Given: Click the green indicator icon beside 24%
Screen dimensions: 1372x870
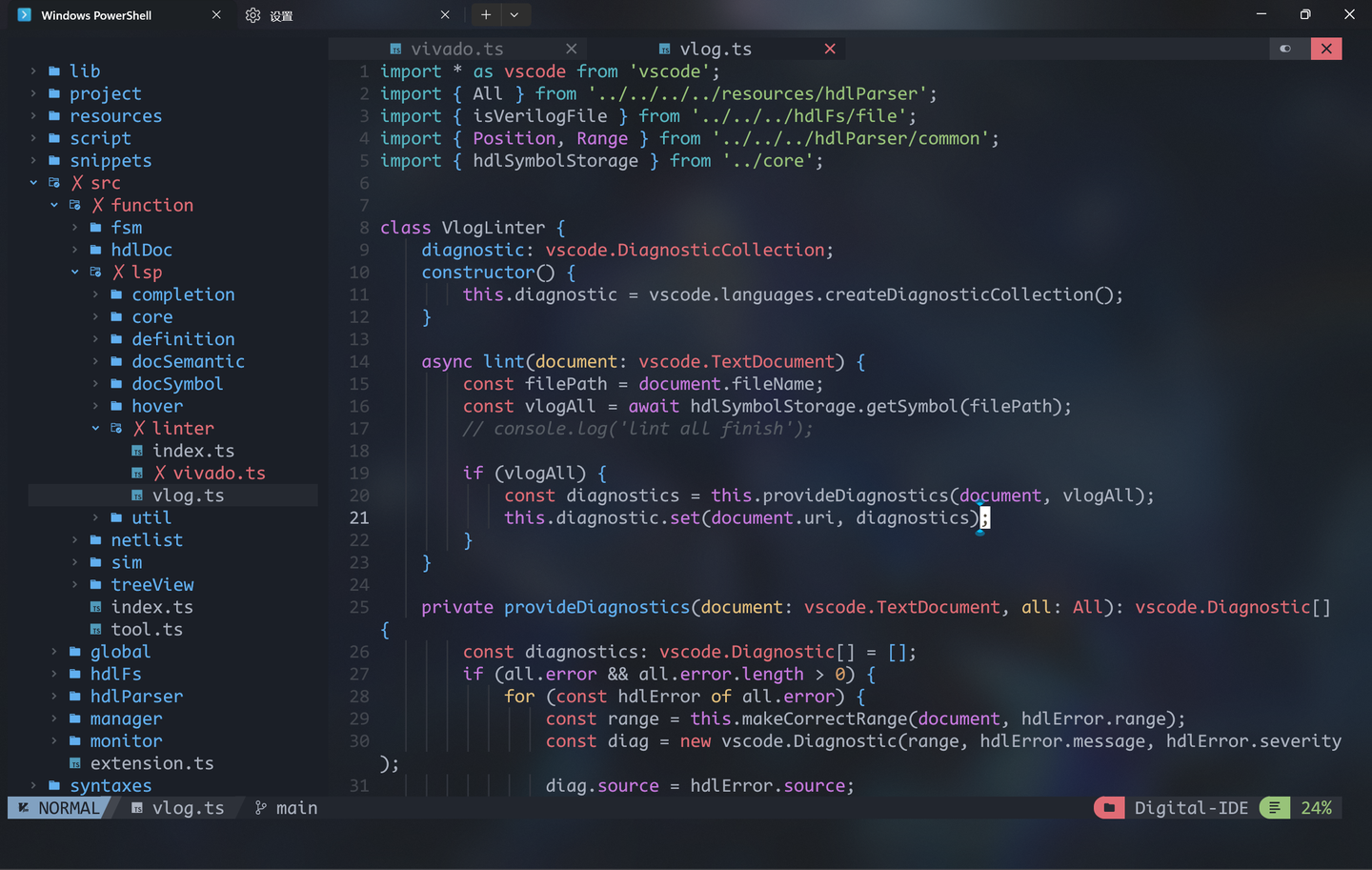Looking at the screenshot, I should point(1274,807).
